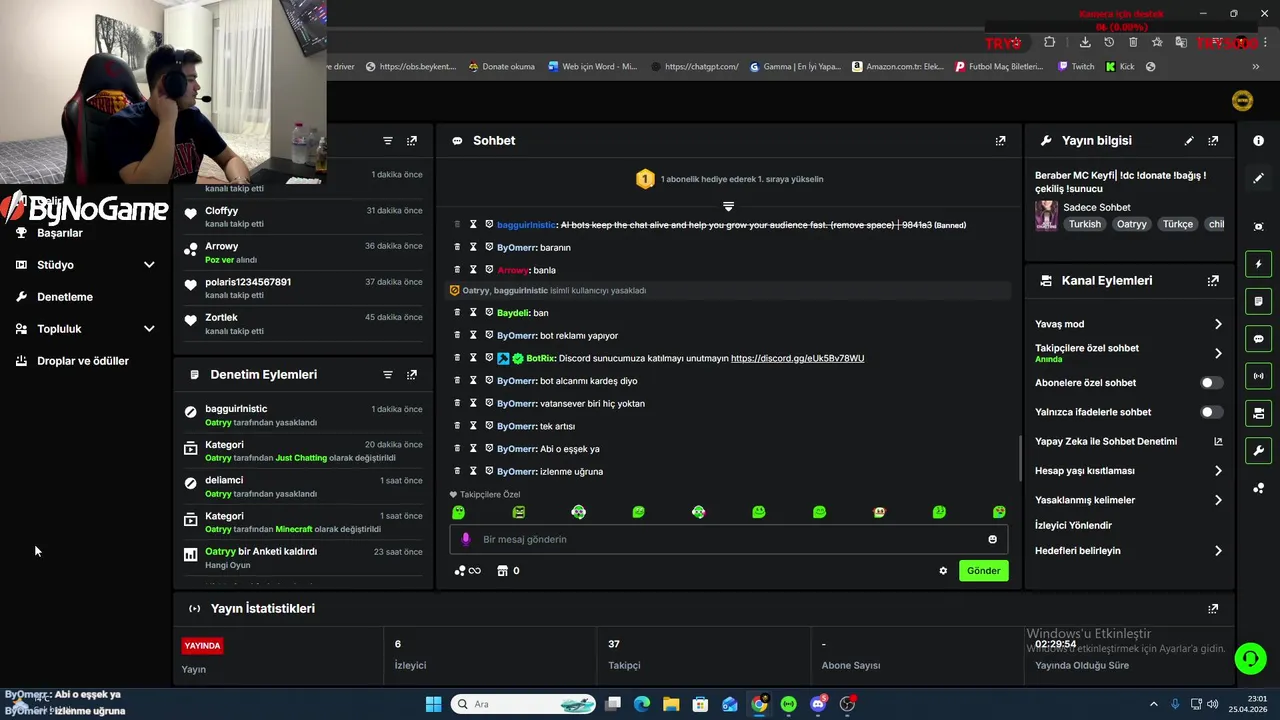
Task: Click the chat panel scrollbar
Action: click(1020, 457)
